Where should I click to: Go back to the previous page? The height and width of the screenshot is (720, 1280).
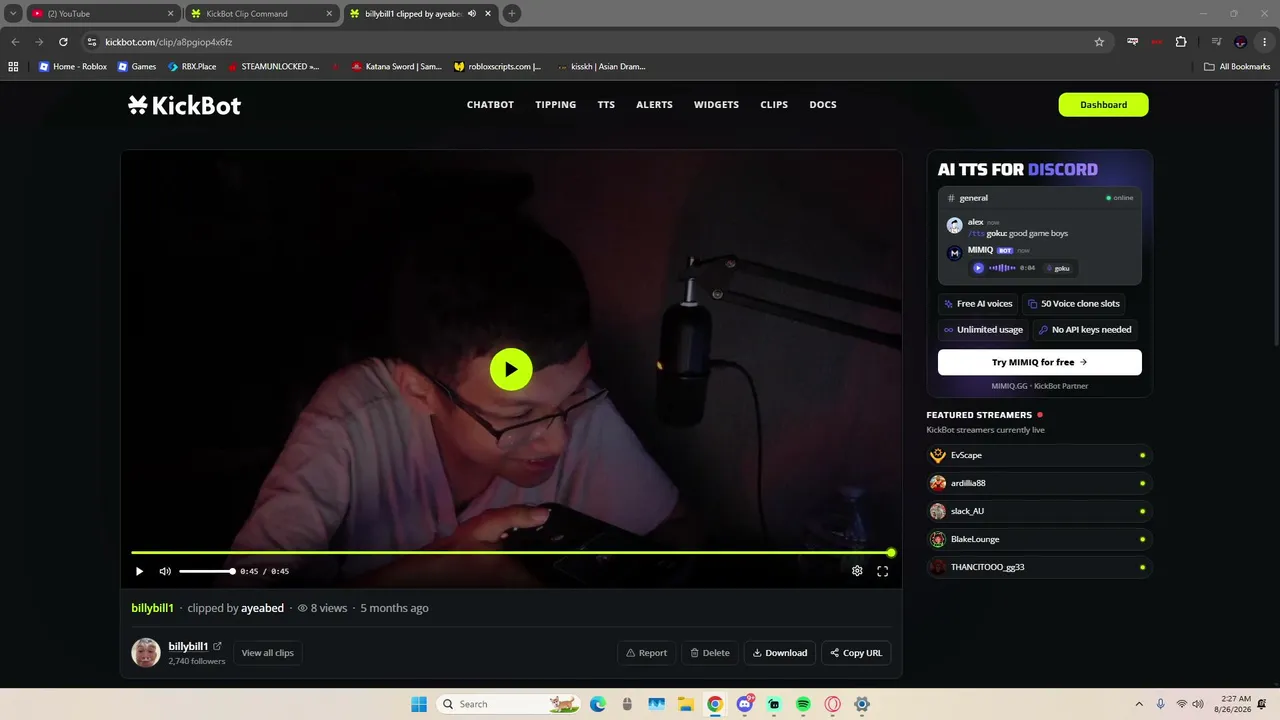pyautogui.click(x=15, y=42)
